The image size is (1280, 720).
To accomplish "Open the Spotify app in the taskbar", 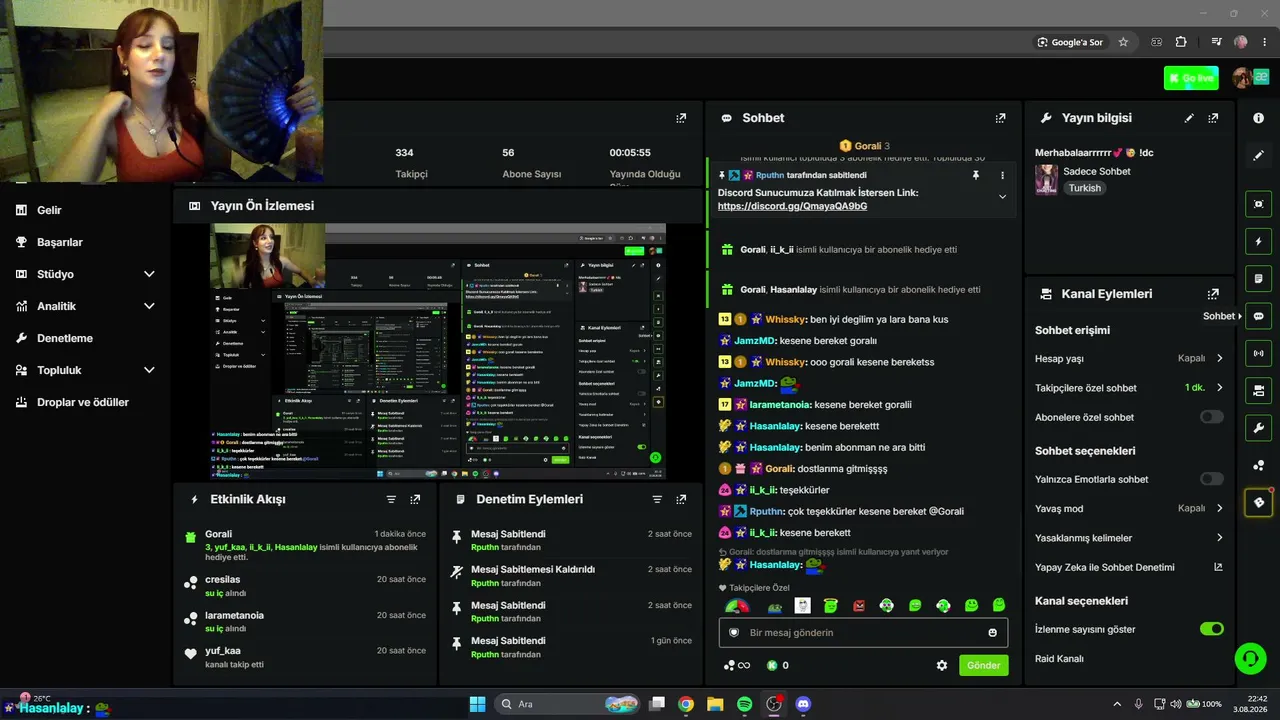I will [744, 704].
